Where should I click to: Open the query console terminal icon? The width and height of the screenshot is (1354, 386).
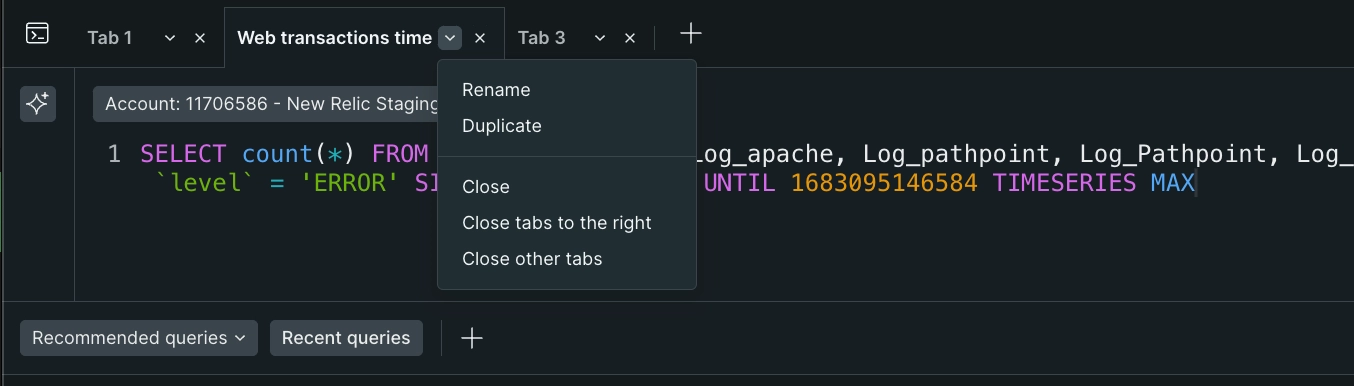coord(37,34)
